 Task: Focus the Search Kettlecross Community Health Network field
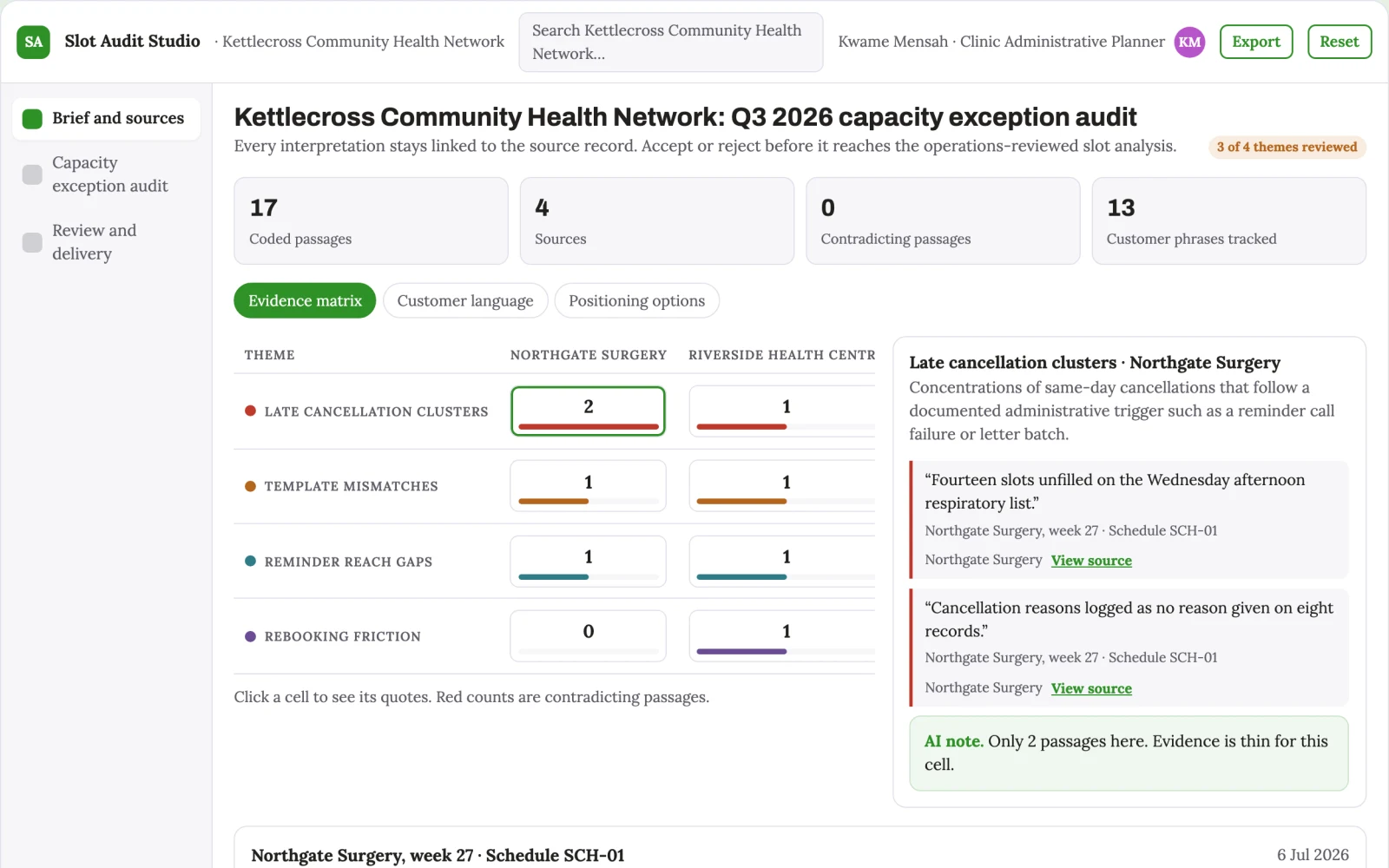point(670,42)
